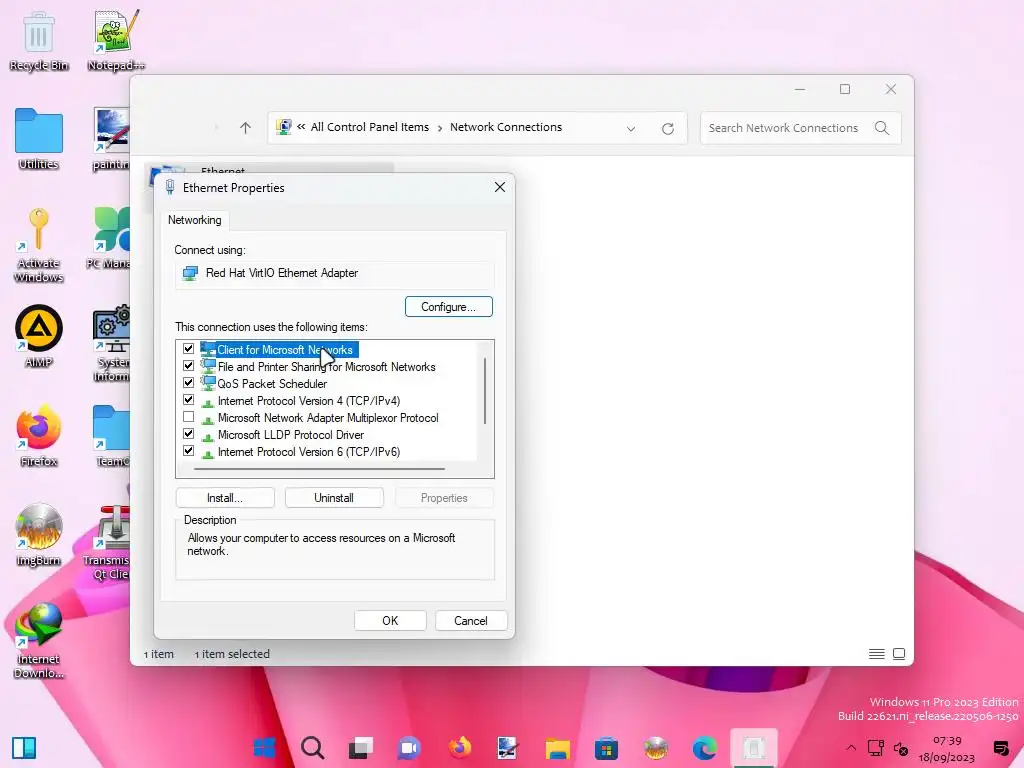Select Microsoft Network Adapter Multiplexor Protocol row
The width and height of the screenshot is (1024, 768).
click(328, 418)
